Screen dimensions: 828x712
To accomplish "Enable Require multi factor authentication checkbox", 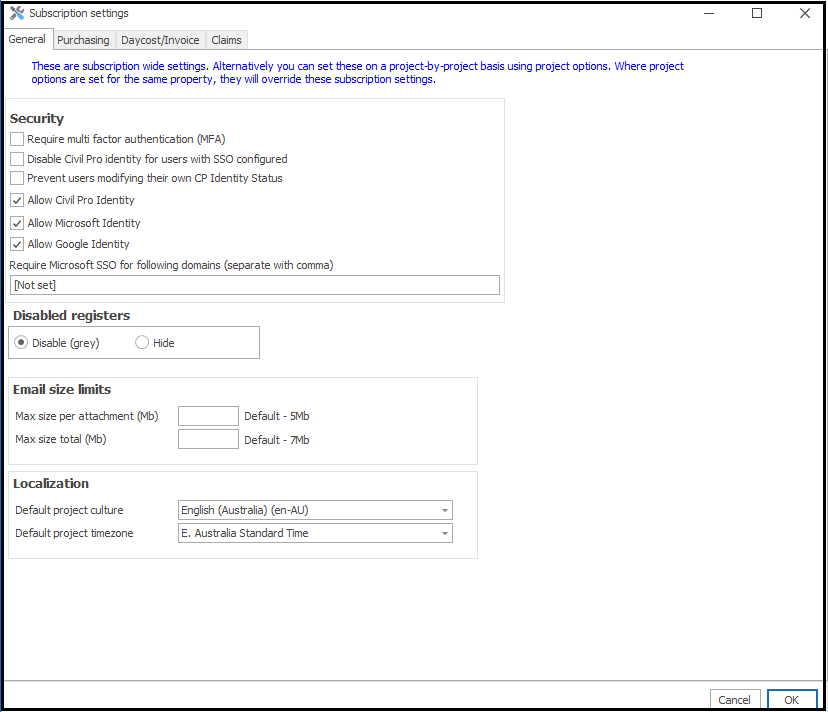I will pos(17,140).
